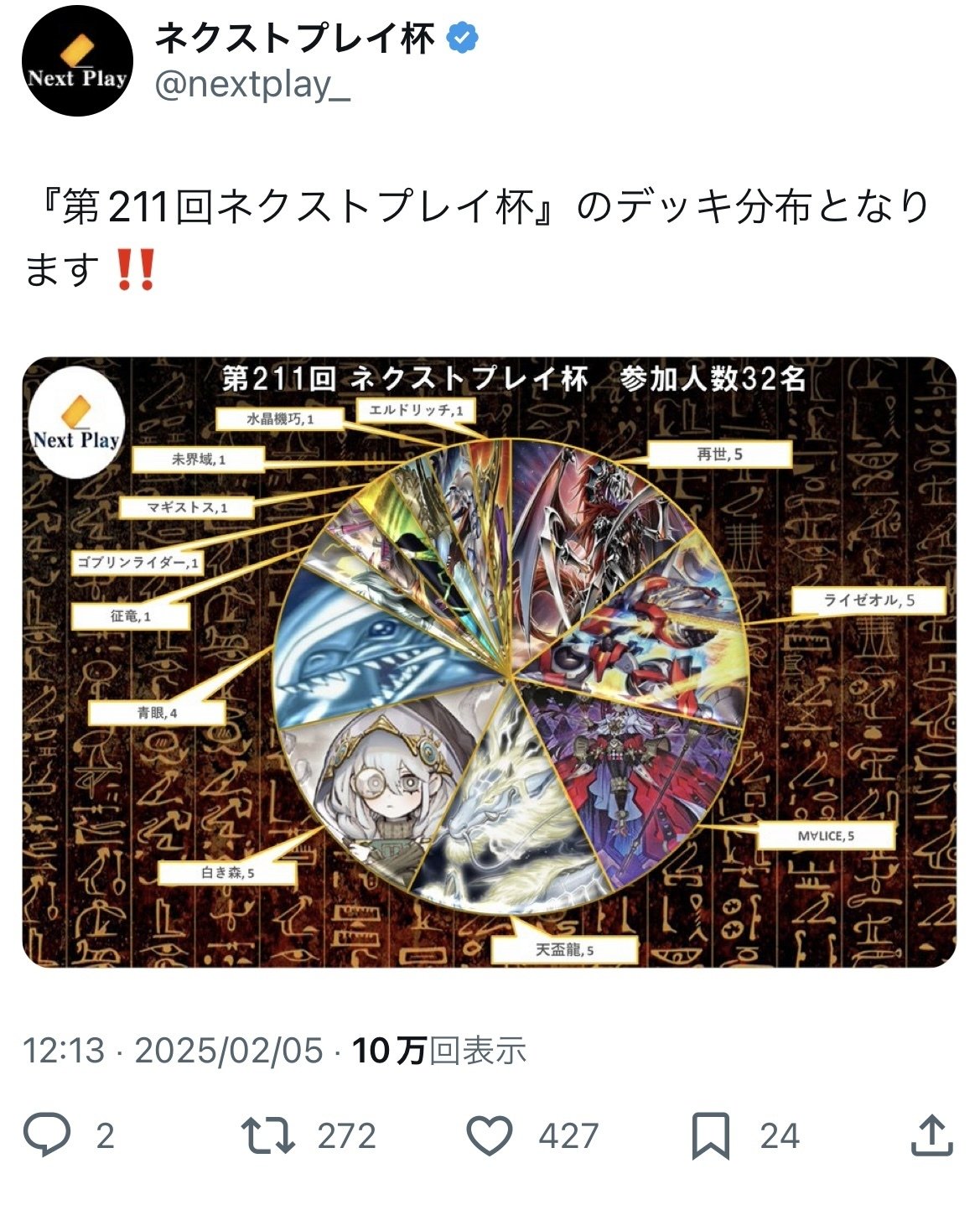Viewport: 980px width, 1205px height.
Task: Like the post with heart icon
Action: [x=489, y=1135]
